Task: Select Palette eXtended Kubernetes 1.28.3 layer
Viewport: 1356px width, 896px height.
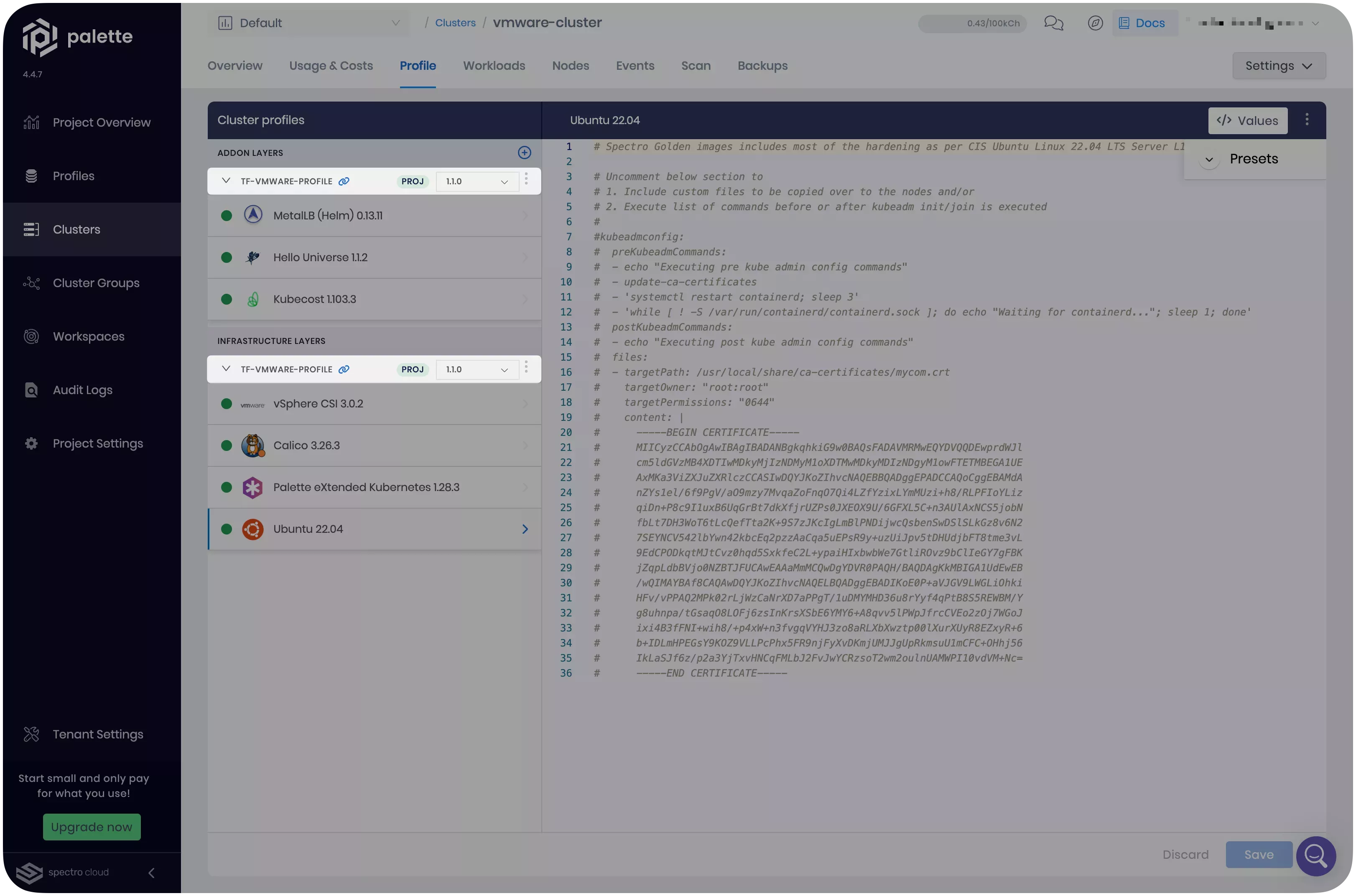Action: coord(374,487)
